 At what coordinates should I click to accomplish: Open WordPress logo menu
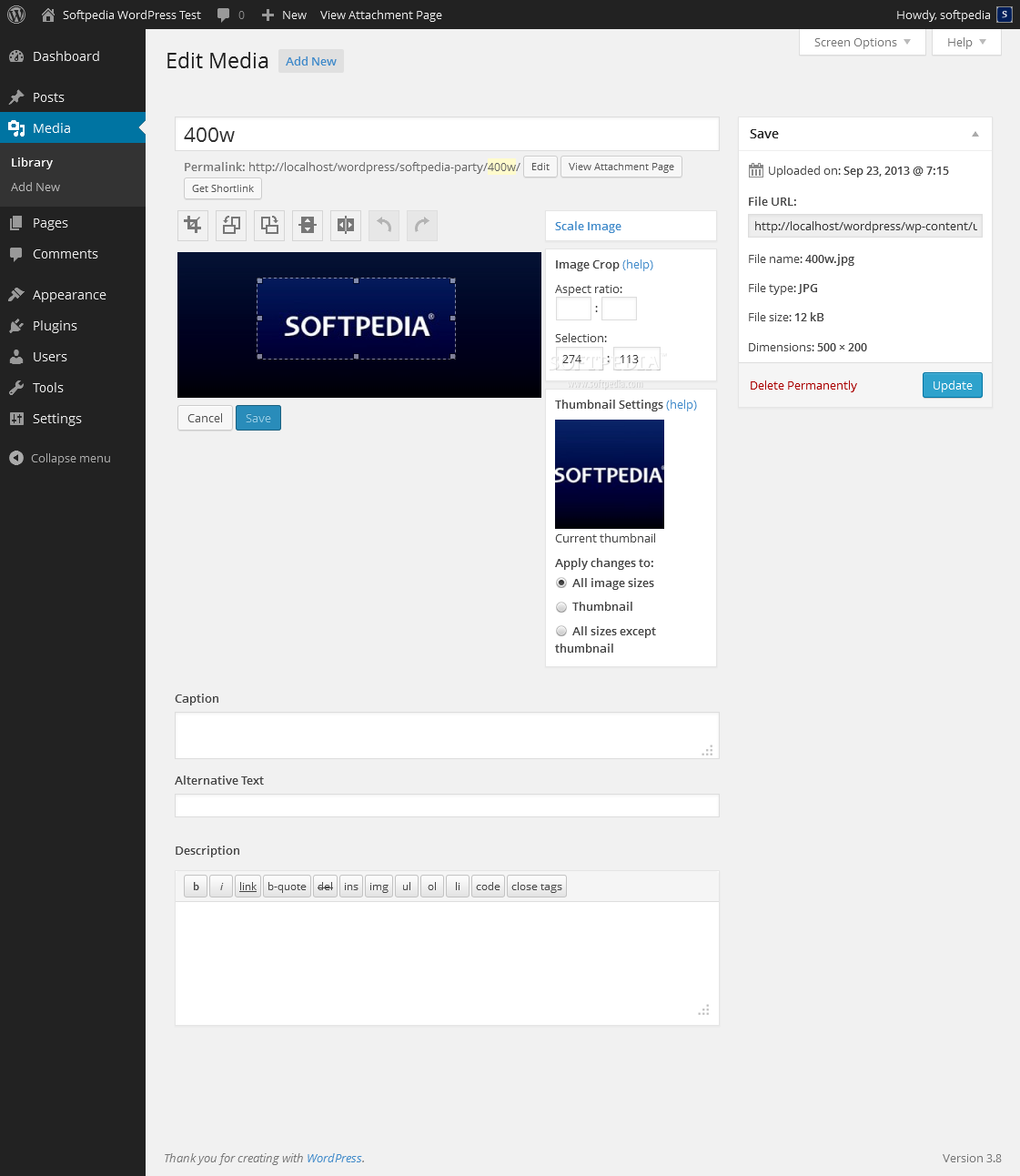[x=16, y=15]
